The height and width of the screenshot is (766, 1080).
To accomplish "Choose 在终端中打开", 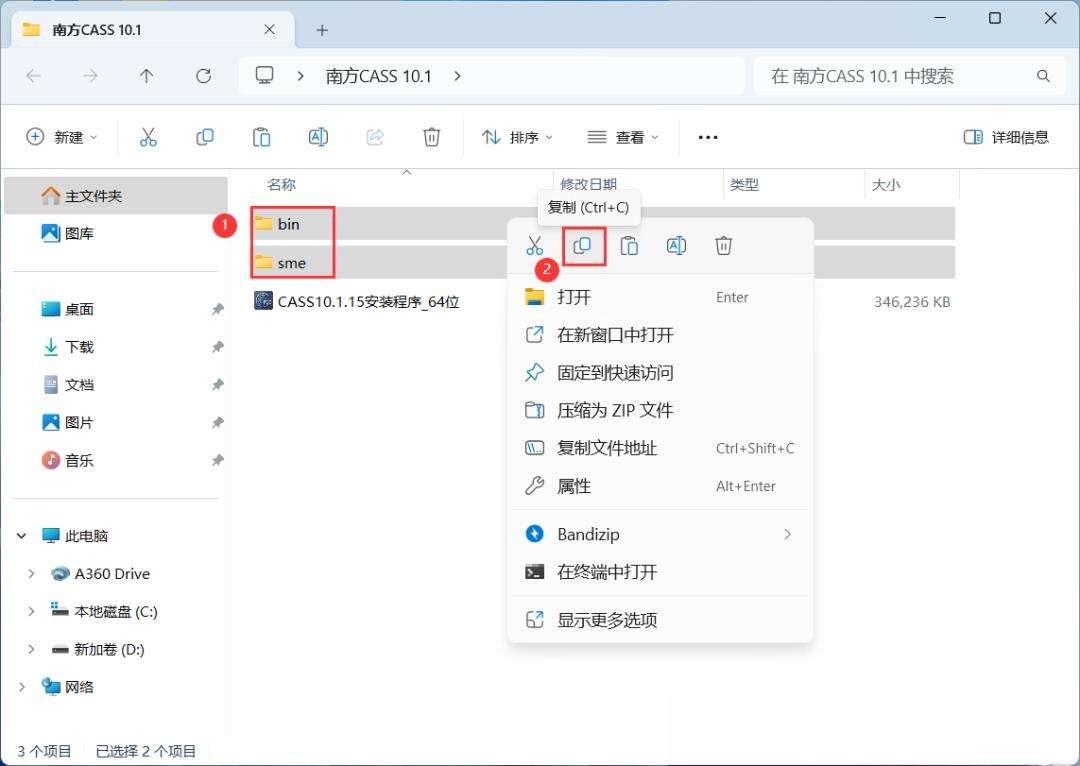I will click(660, 572).
